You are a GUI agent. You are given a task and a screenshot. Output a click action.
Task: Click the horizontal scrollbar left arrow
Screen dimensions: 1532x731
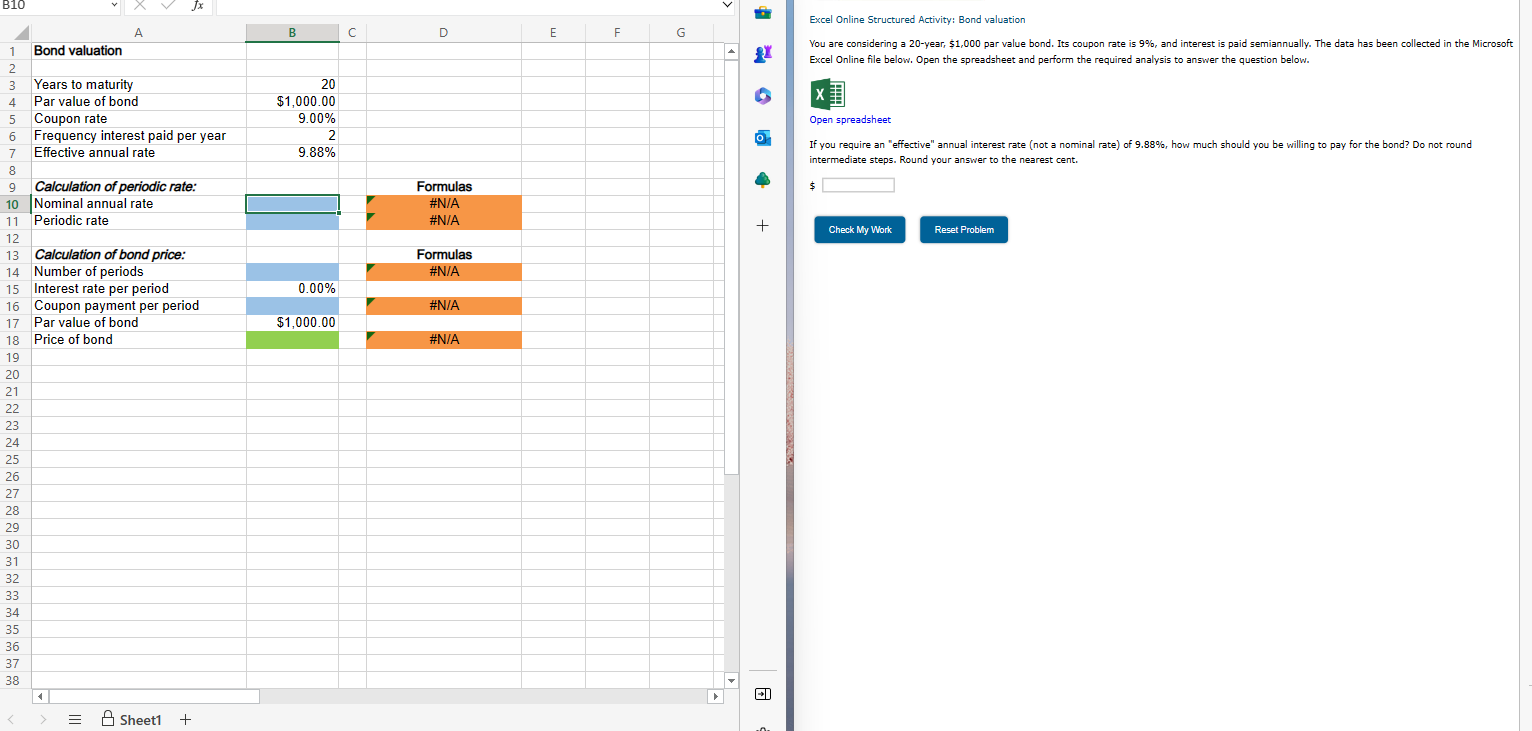click(41, 696)
